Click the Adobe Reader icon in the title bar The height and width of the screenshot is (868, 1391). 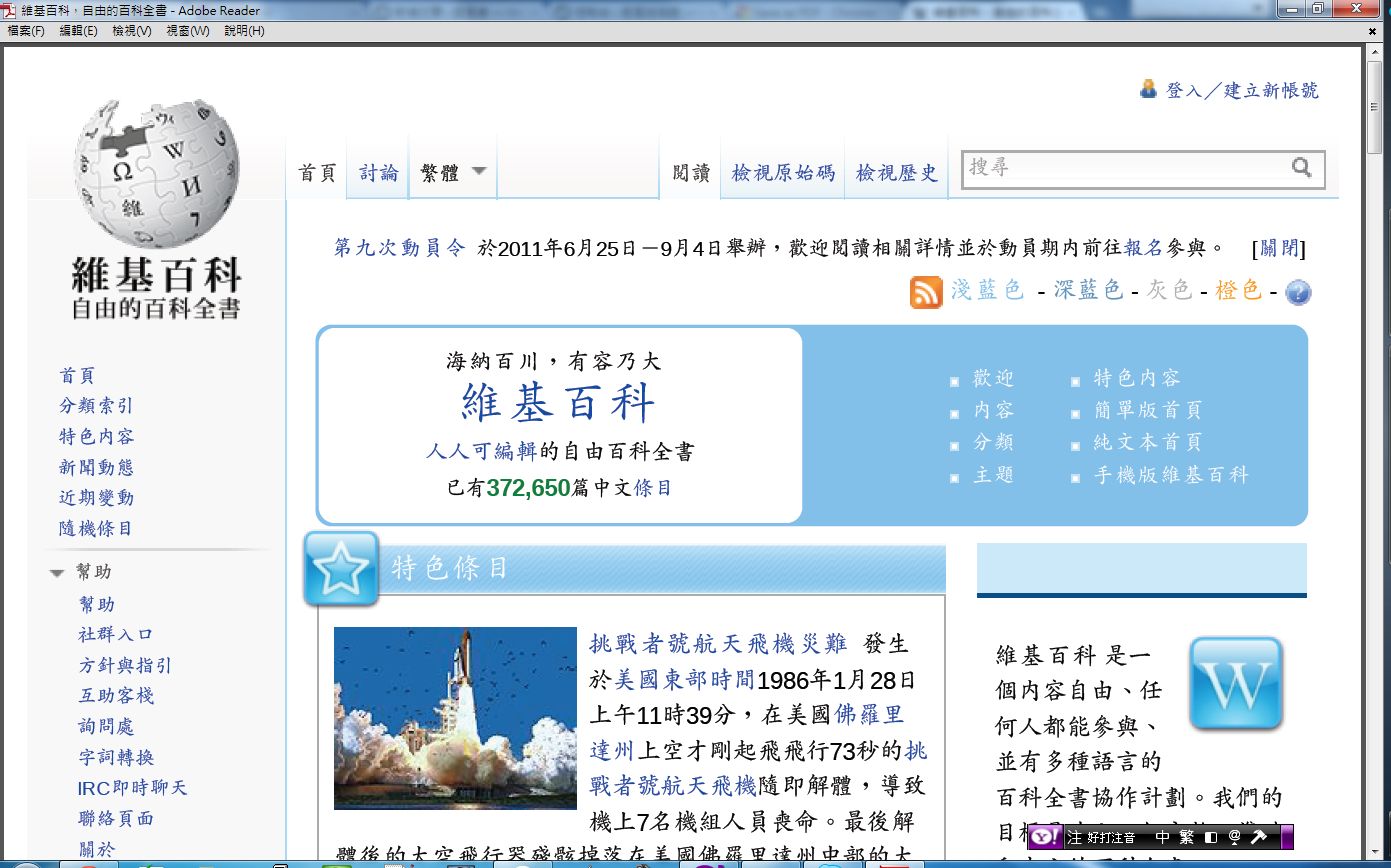pyautogui.click(x=9, y=10)
